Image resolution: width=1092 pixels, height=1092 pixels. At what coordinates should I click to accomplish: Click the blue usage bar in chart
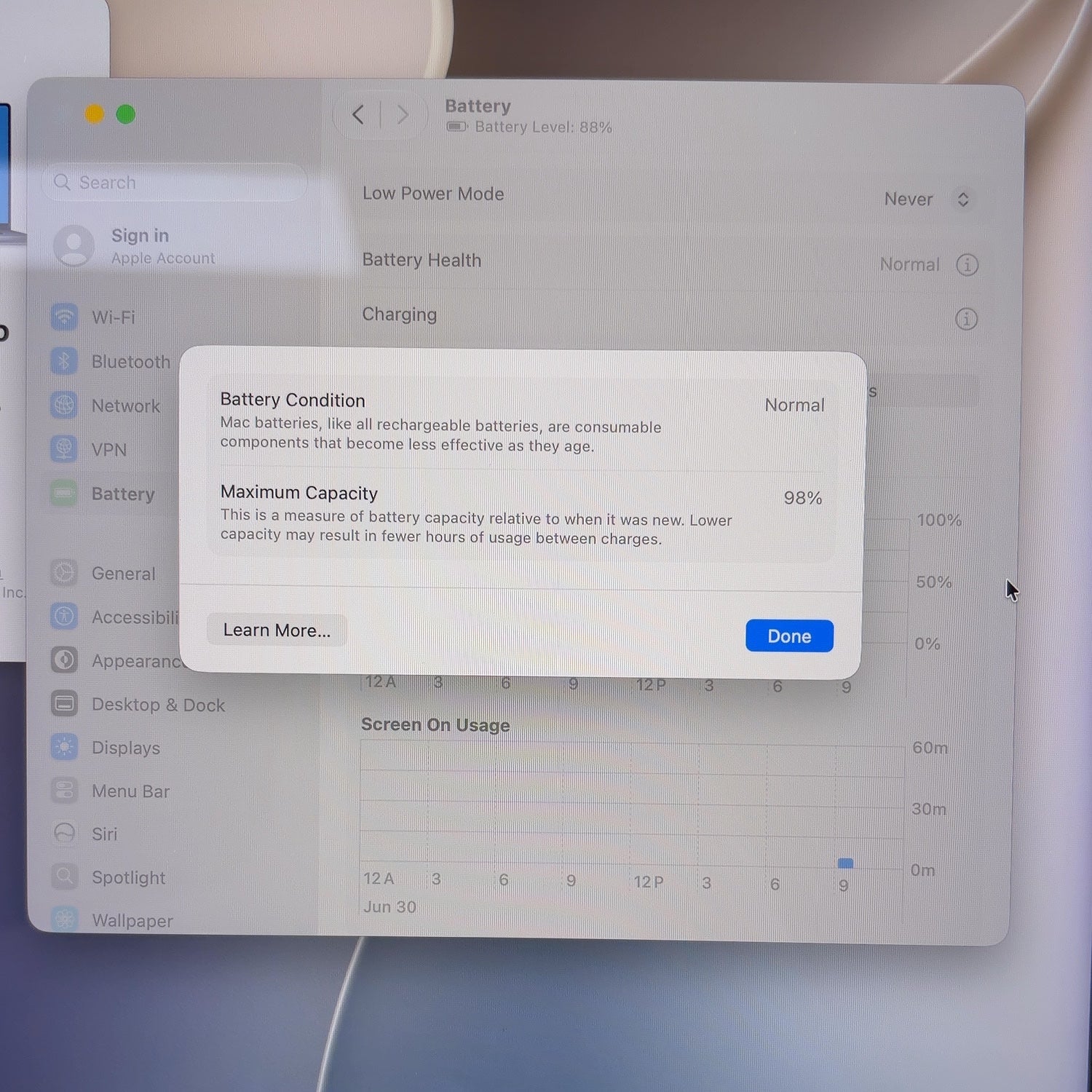845,863
